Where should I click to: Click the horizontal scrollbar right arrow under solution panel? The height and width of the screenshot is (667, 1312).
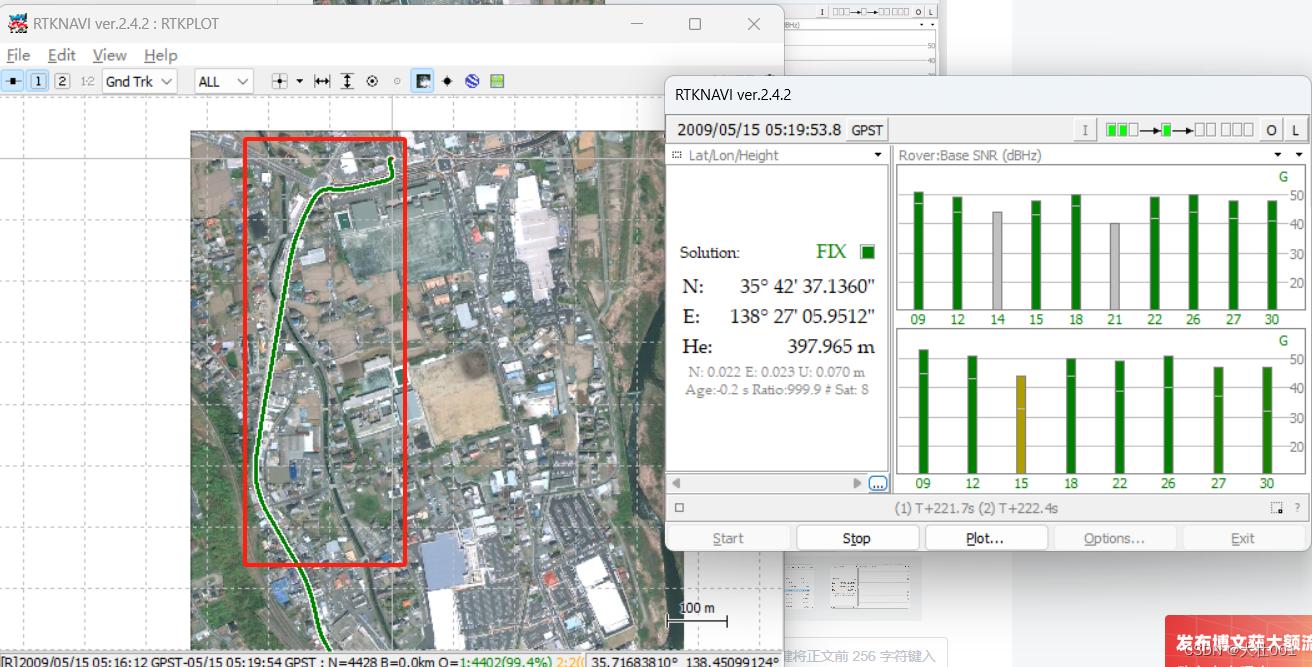click(x=857, y=483)
